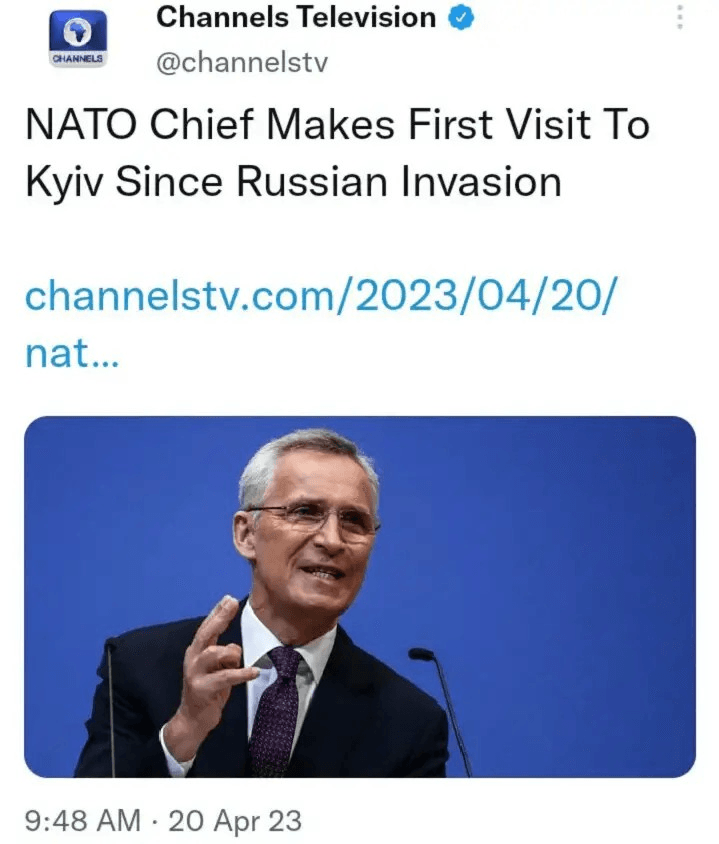
Task: Click the Kyiv Since Russian Invasion text line
Action: coord(293,182)
